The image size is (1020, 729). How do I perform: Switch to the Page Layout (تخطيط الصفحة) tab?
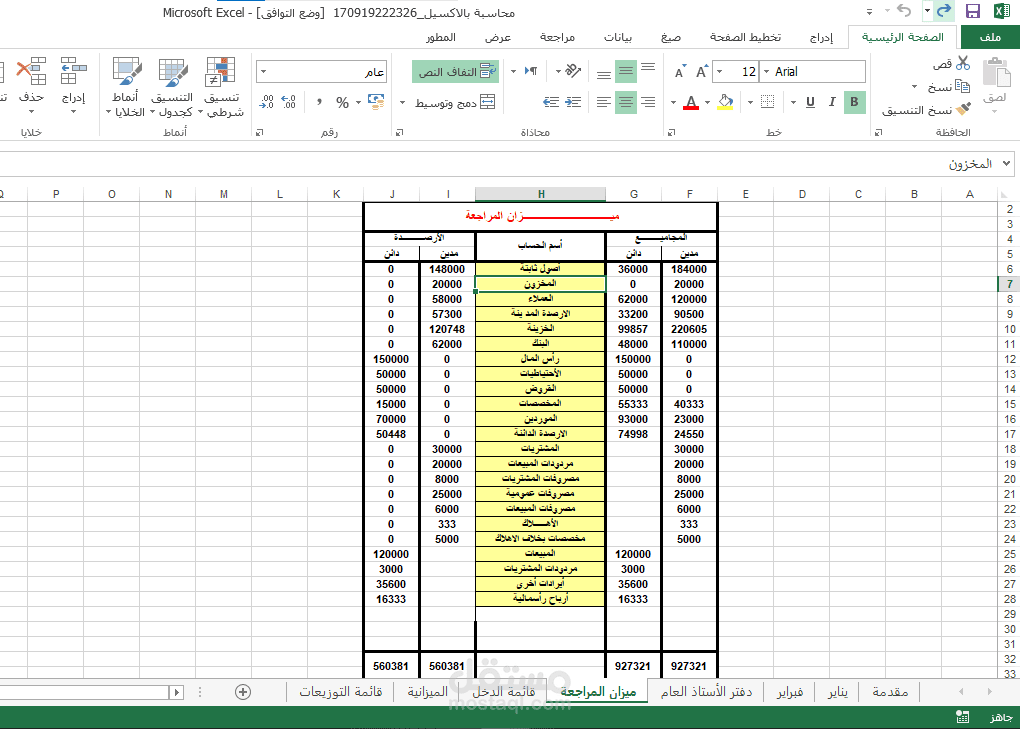point(745,37)
